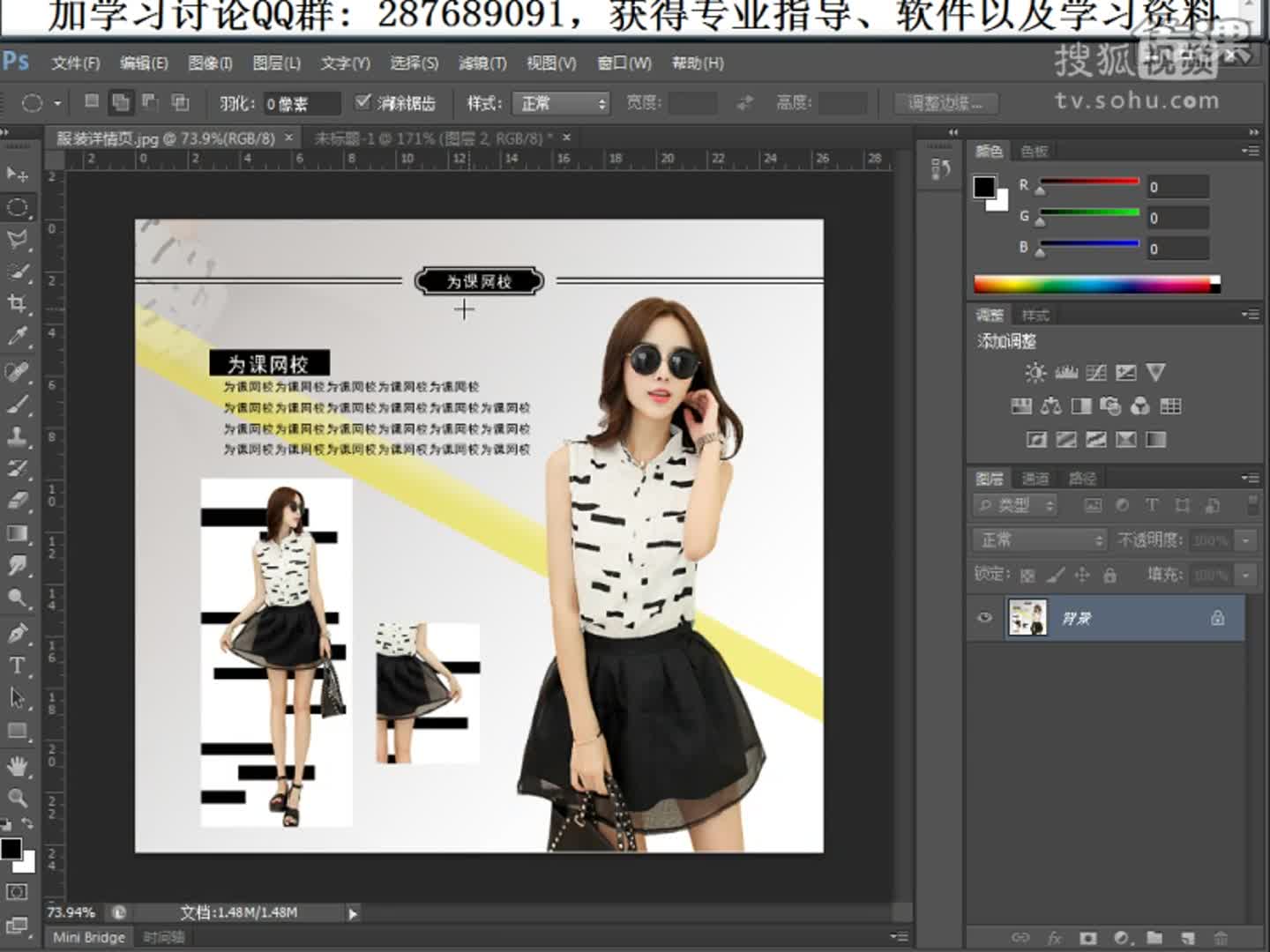Select the Crop tool
Image resolution: width=1270 pixels, height=952 pixels.
point(17,304)
